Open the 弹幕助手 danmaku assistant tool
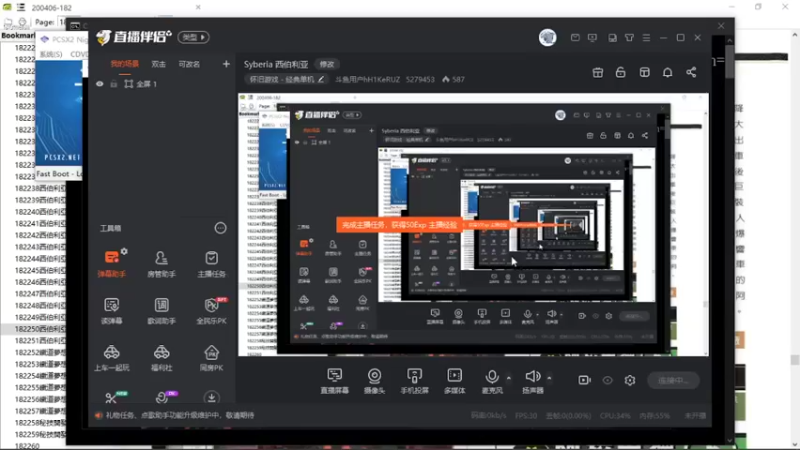Image resolution: width=800 pixels, height=450 pixels. tap(111, 264)
